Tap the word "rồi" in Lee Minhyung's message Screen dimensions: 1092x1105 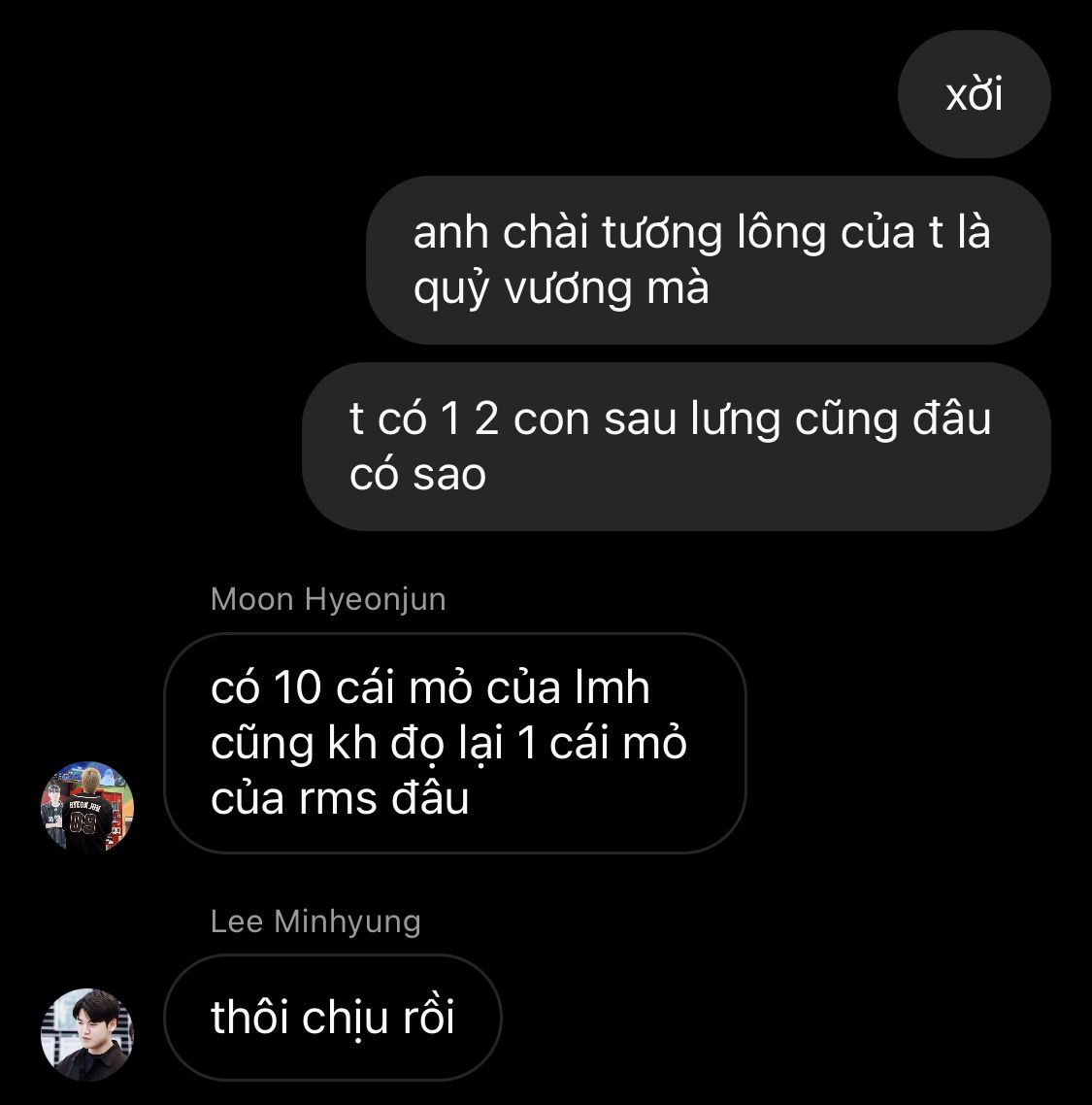[x=428, y=1017]
